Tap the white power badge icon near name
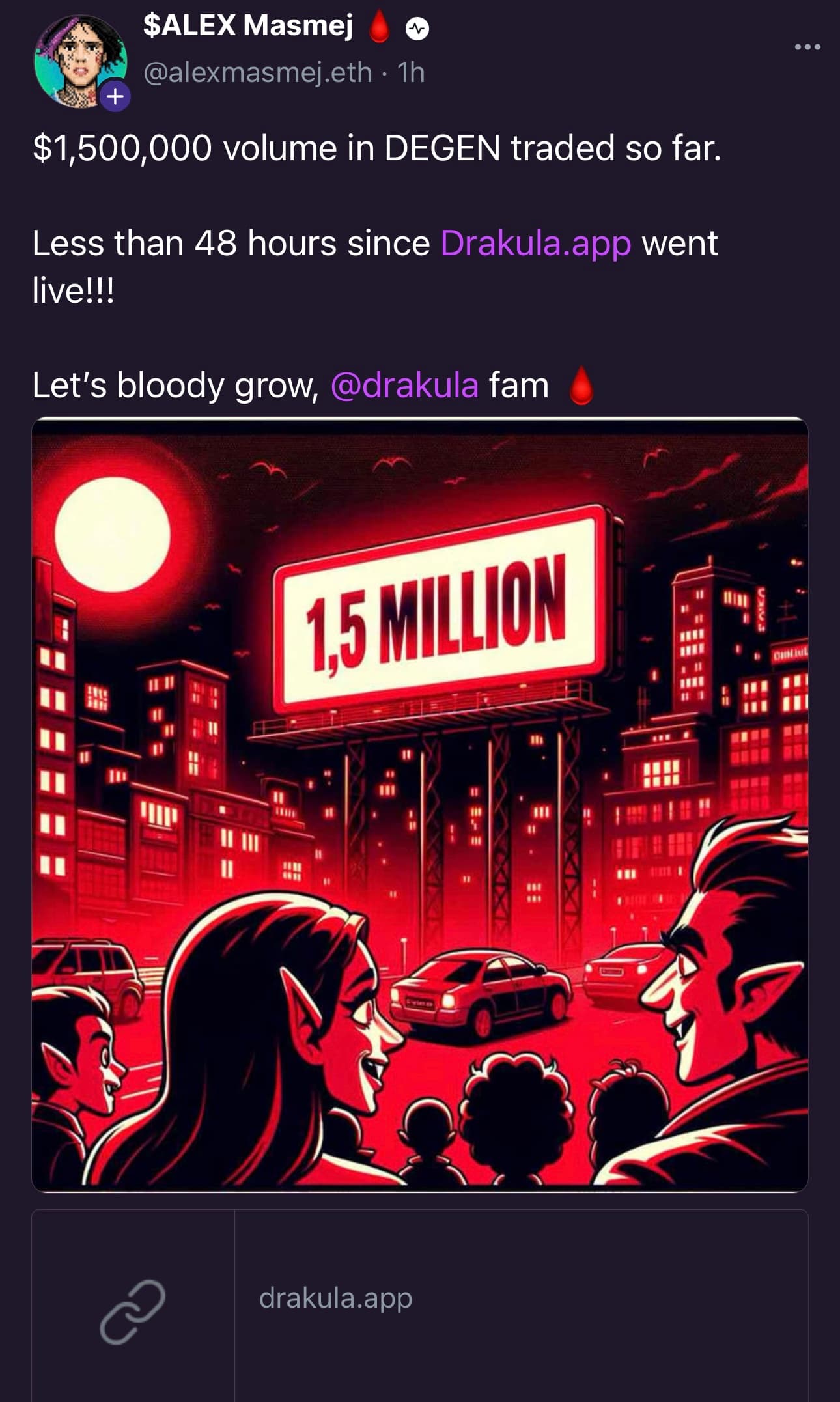The width and height of the screenshot is (840, 1402). pyautogui.click(x=417, y=29)
